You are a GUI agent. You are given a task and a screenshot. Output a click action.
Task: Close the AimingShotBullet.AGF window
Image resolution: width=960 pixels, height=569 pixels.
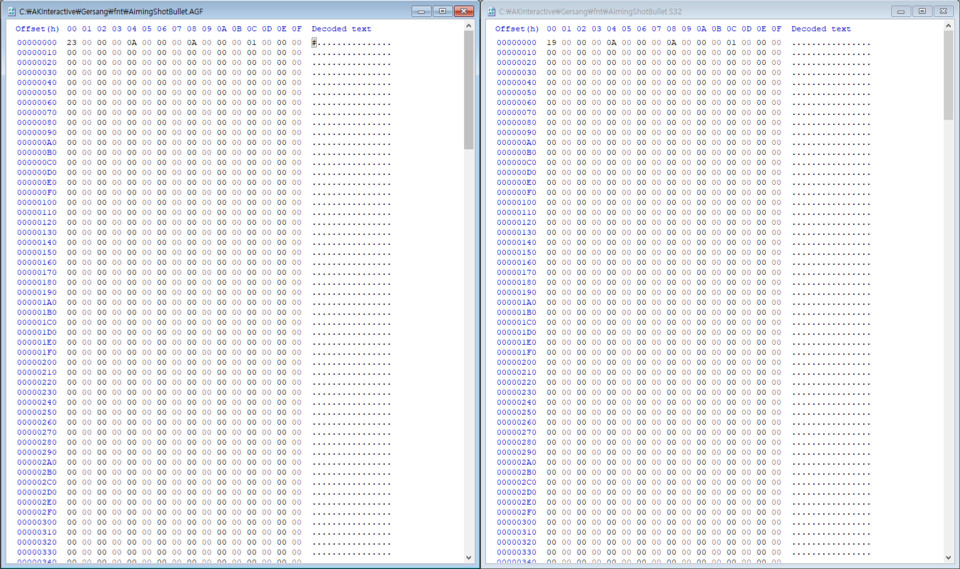[x=463, y=11]
